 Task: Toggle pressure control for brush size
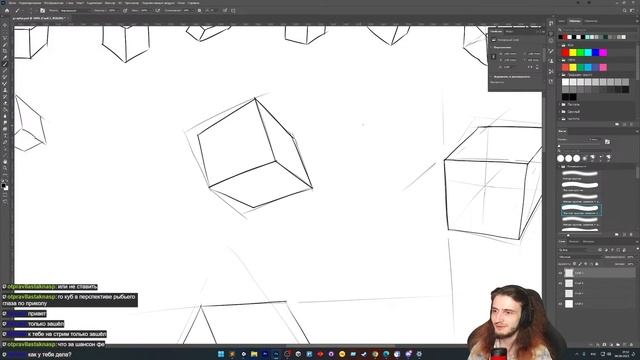[225, 11]
